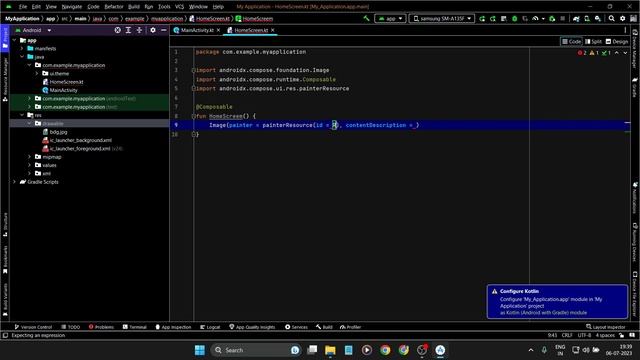Hide the Project panel with minus icon

click(x=164, y=30)
